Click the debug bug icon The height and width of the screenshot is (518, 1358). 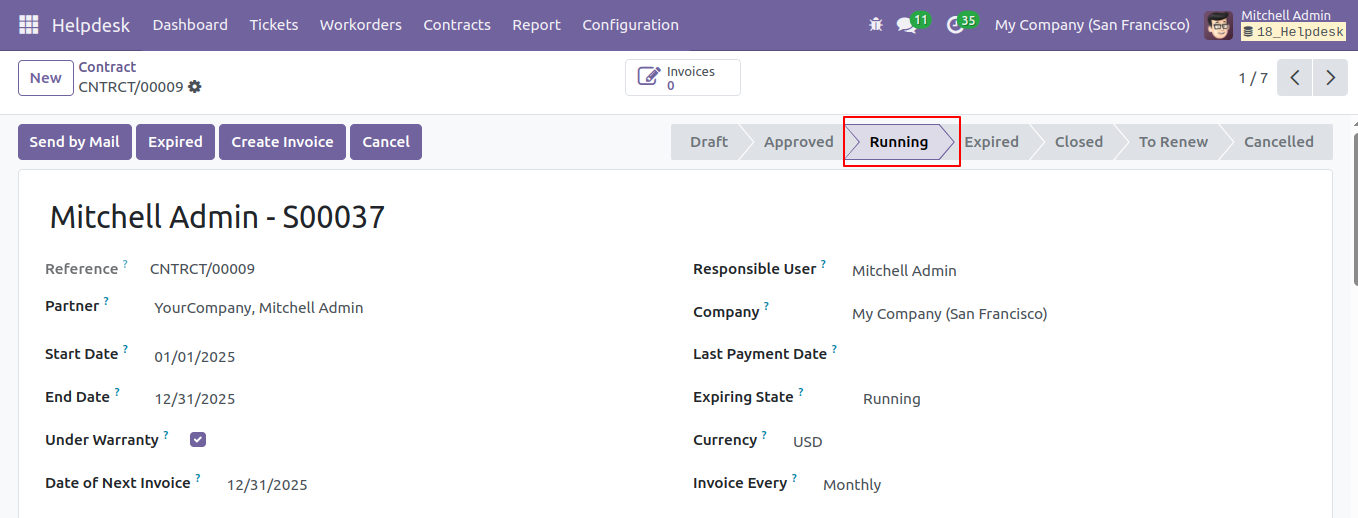click(876, 25)
